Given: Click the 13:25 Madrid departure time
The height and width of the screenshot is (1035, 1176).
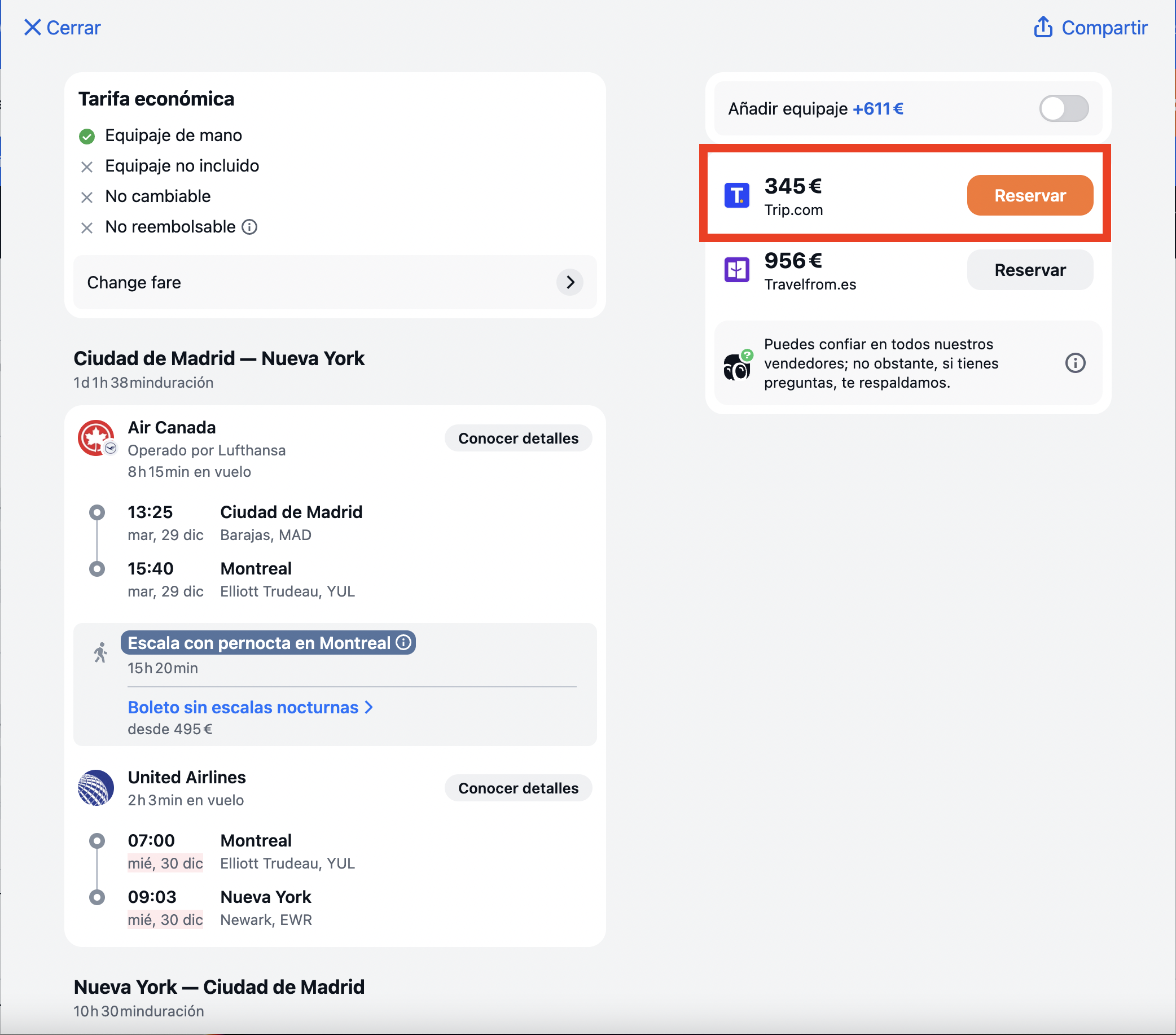Looking at the screenshot, I should tap(150, 512).
